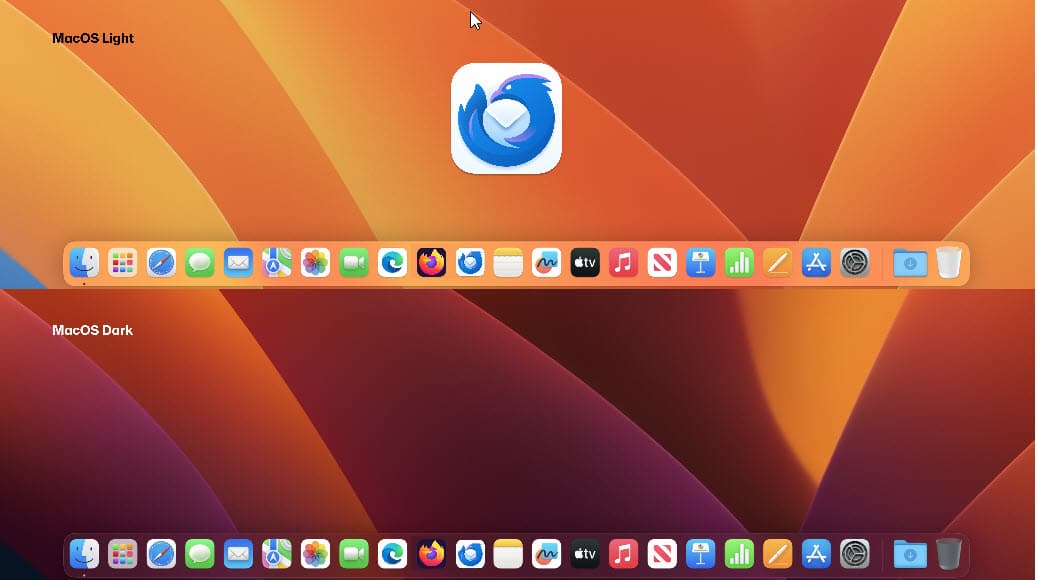The width and height of the screenshot is (1037, 580).
Task: Launch Pages from the light dock
Action: pos(777,263)
